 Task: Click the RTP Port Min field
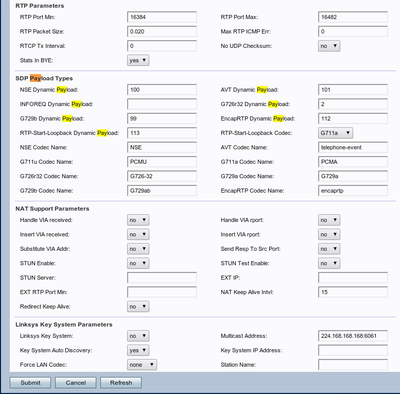(x=162, y=17)
